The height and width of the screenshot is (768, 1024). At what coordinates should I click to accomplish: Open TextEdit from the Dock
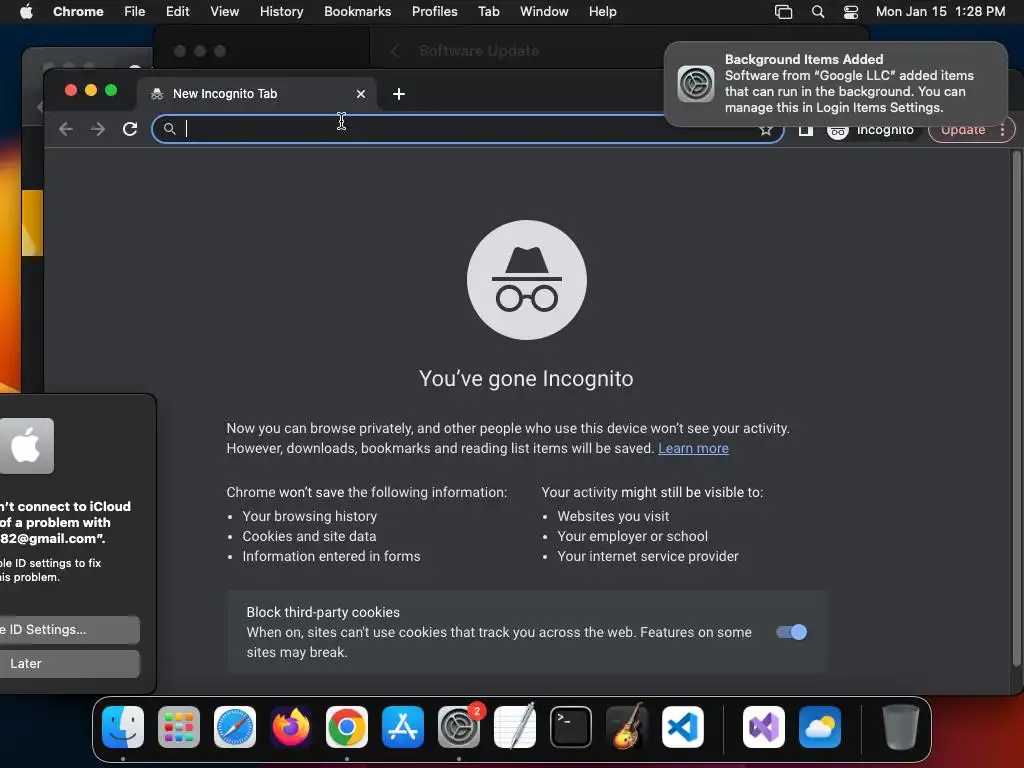coord(515,727)
